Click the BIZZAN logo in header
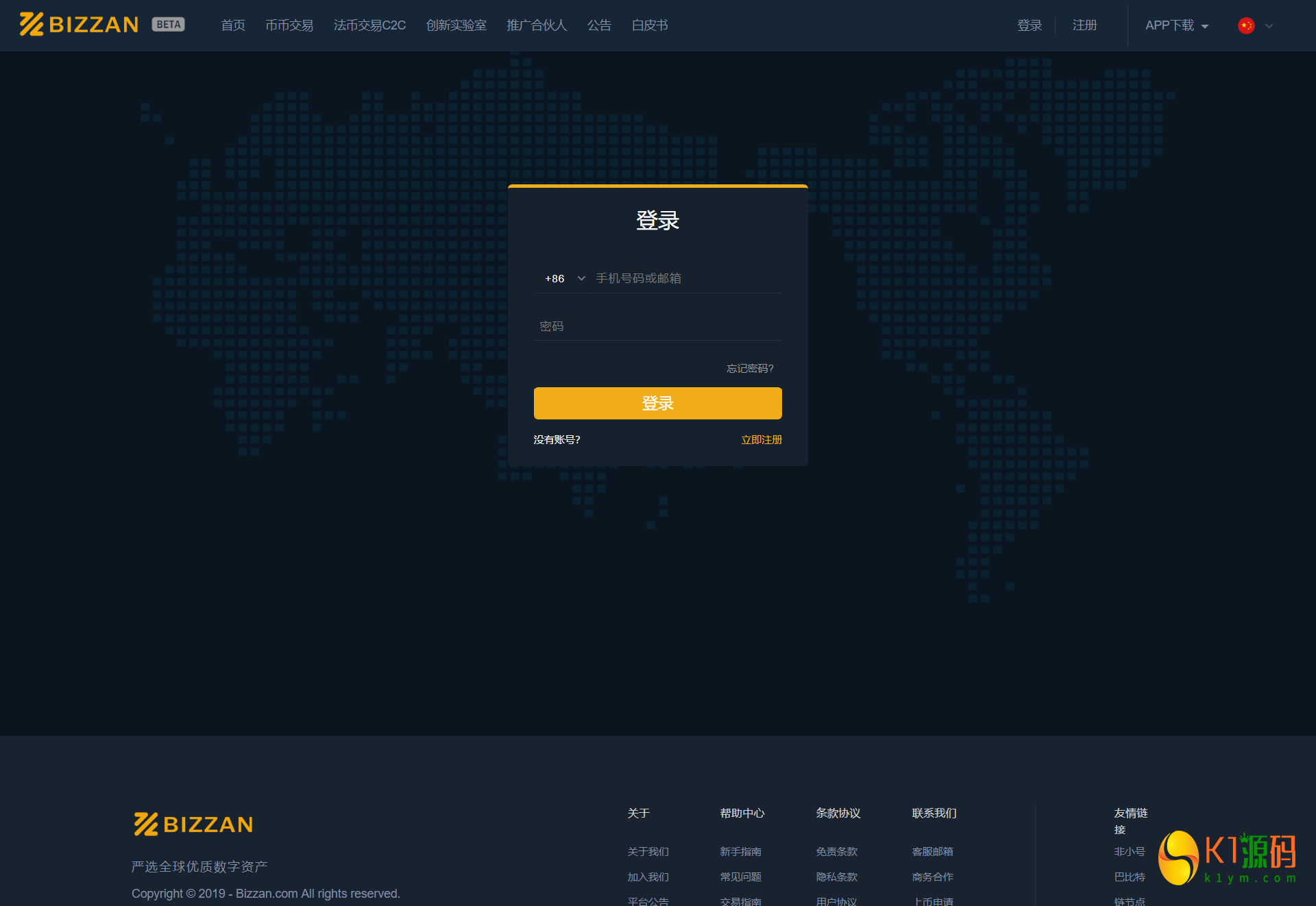 [79, 25]
